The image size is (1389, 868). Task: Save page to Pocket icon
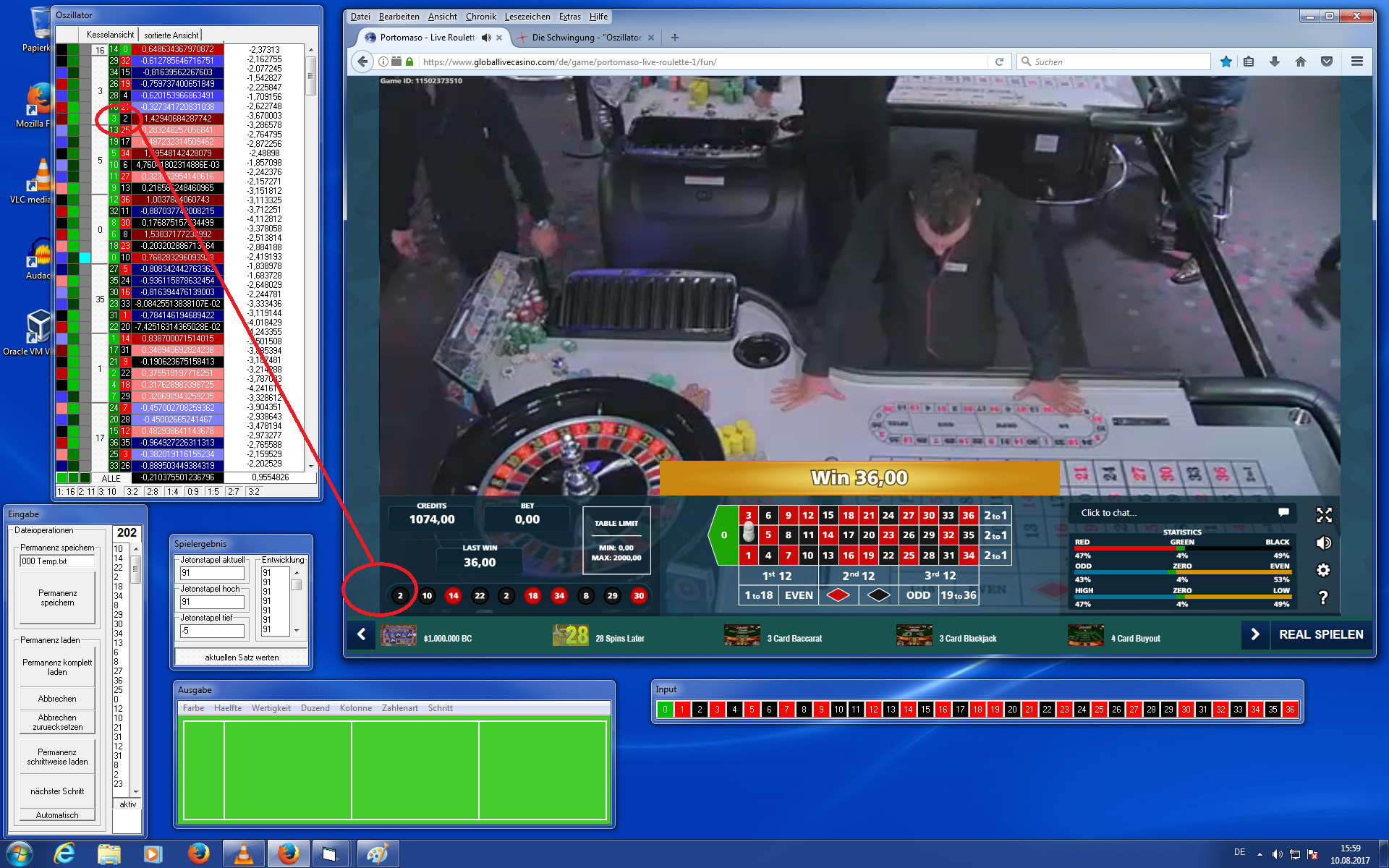pos(1327,61)
